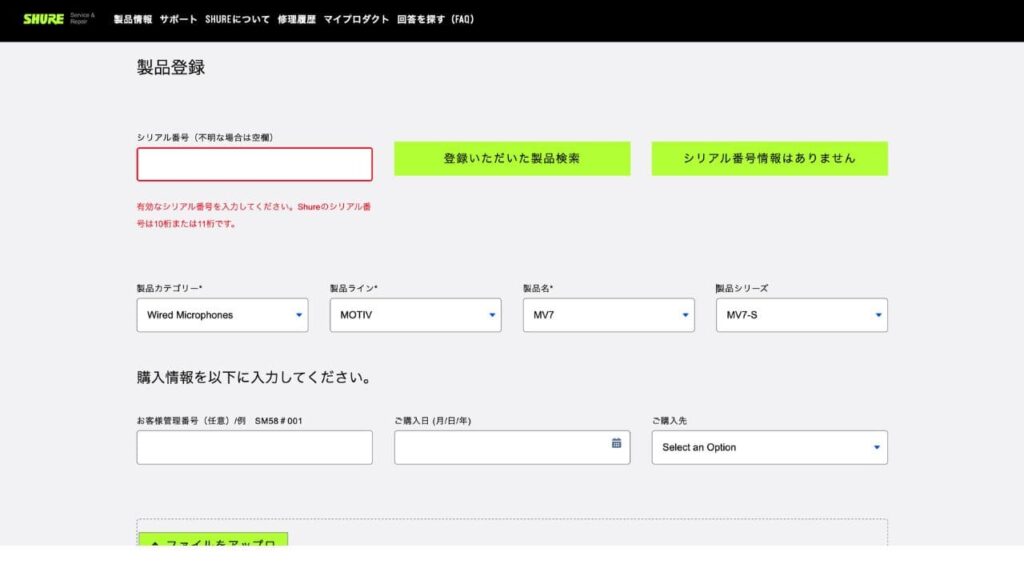Click the ファイルをアップロード button label
The width and height of the screenshot is (1024, 576).
[220, 543]
